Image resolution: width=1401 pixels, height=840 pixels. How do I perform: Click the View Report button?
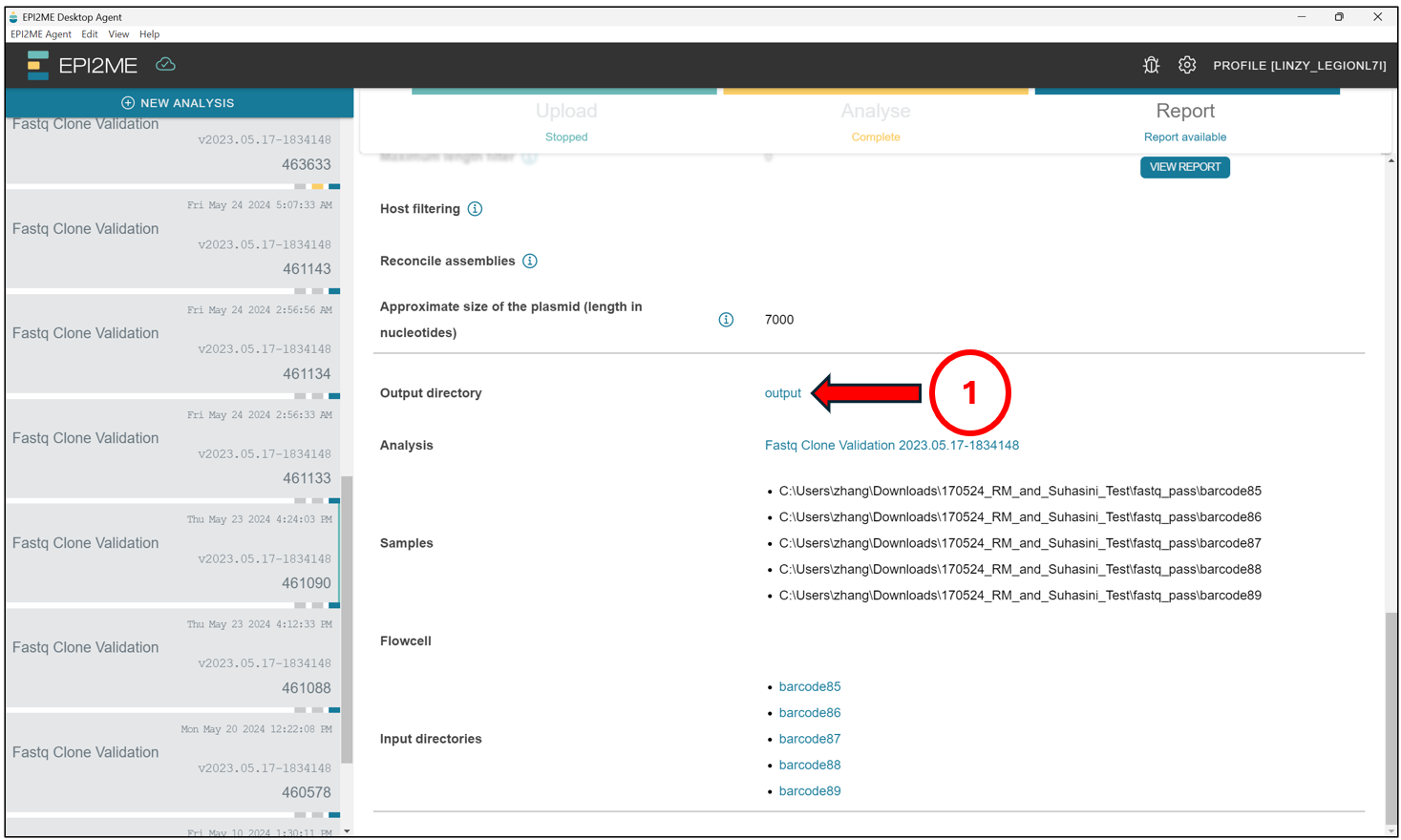[x=1185, y=167]
